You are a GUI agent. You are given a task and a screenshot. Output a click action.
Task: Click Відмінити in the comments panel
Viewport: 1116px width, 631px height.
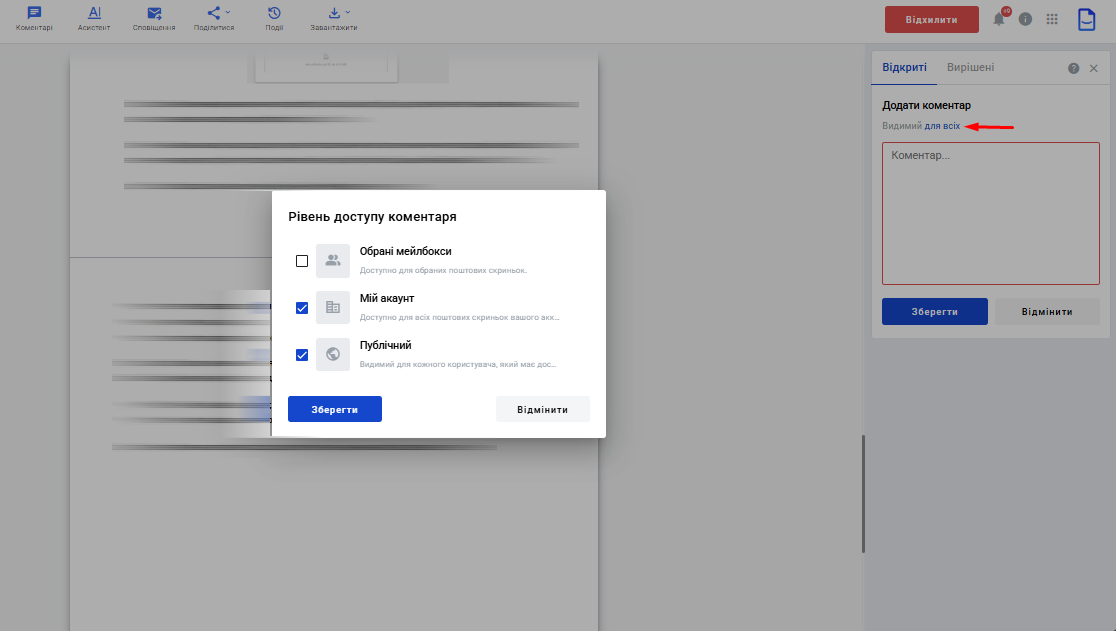(x=1047, y=312)
